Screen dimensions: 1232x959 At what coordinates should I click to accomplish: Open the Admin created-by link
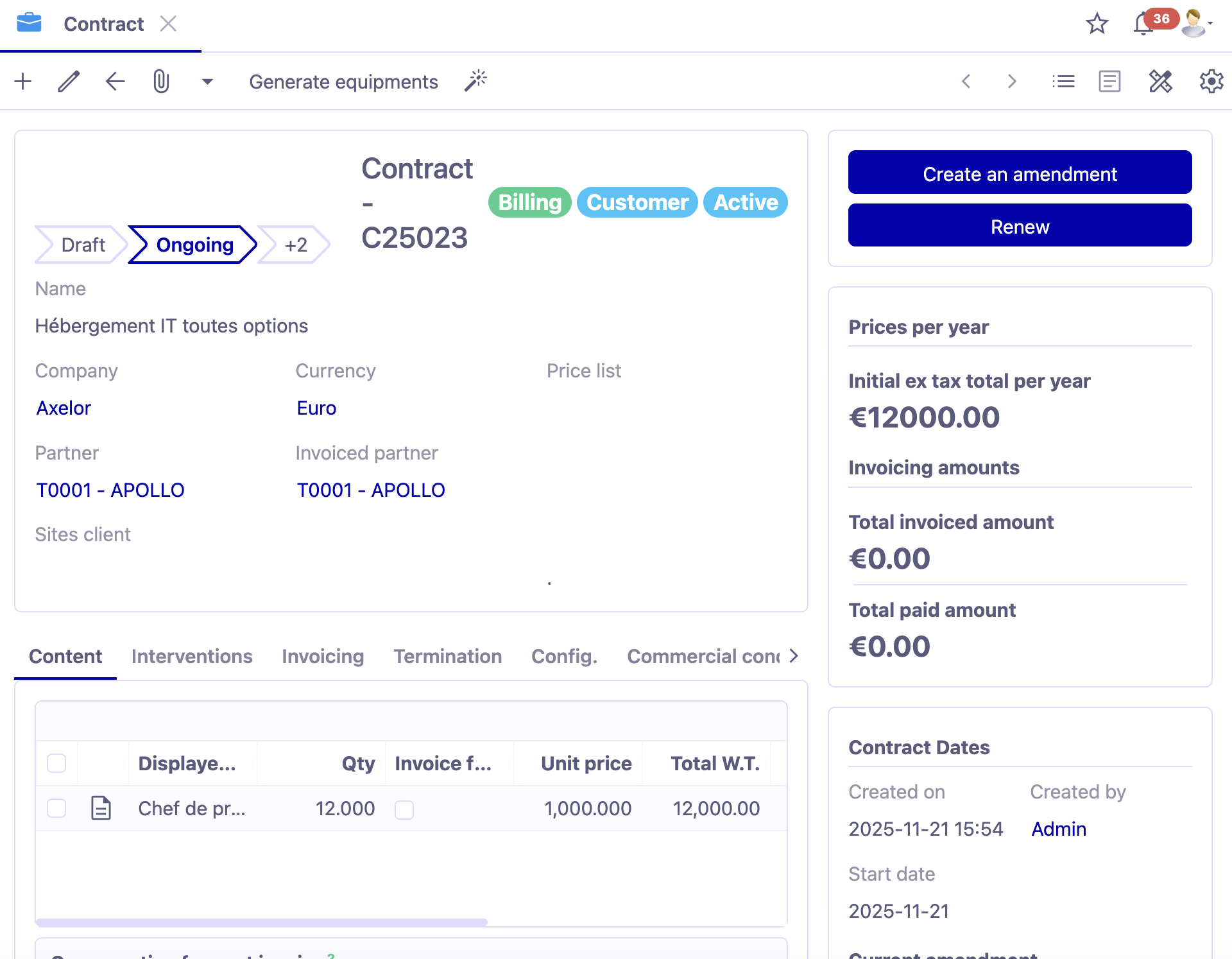click(1059, 829)
